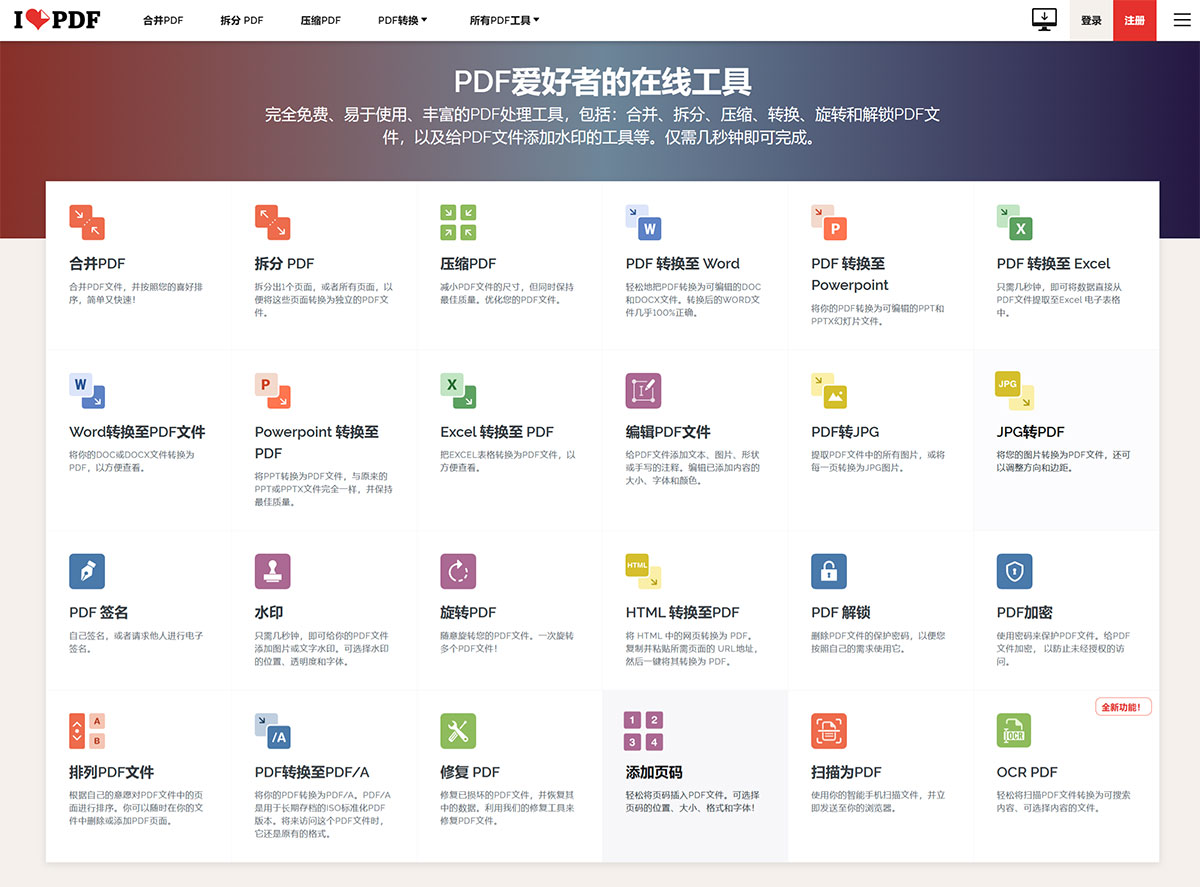Image resolution: width=1200 pixels, height=887 pixels.
Task: Select the PDF 解锁 unlock tool icon
Action: (x=829, y=571)
